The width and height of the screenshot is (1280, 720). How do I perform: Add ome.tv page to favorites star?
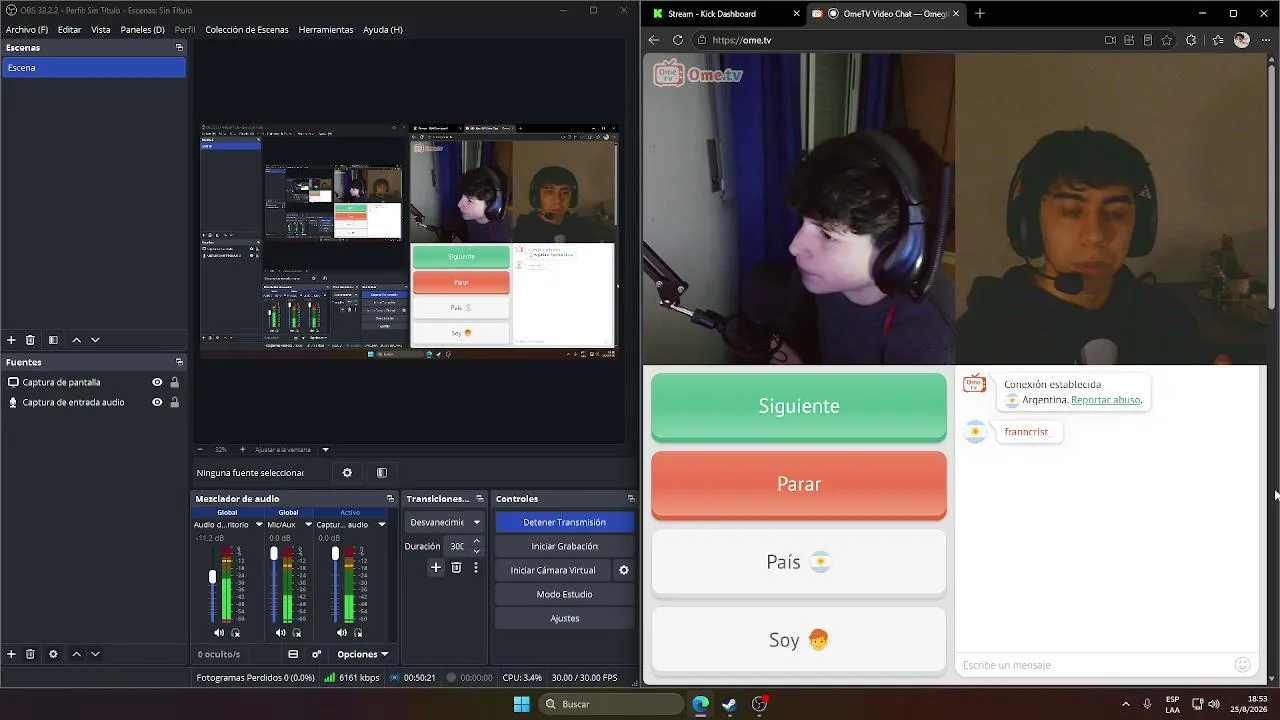(x=1167, y=40)
